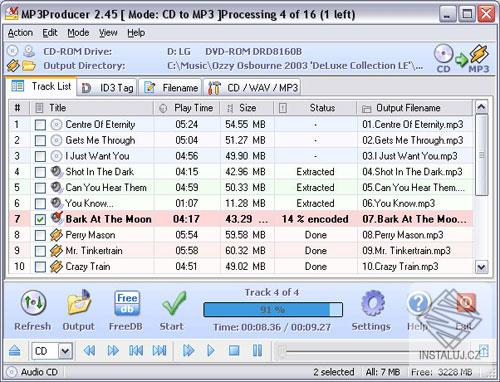Click the output folder icon near Output Directory
The height and width of the screenshot is (382, 500).
(x=29, y=66)
